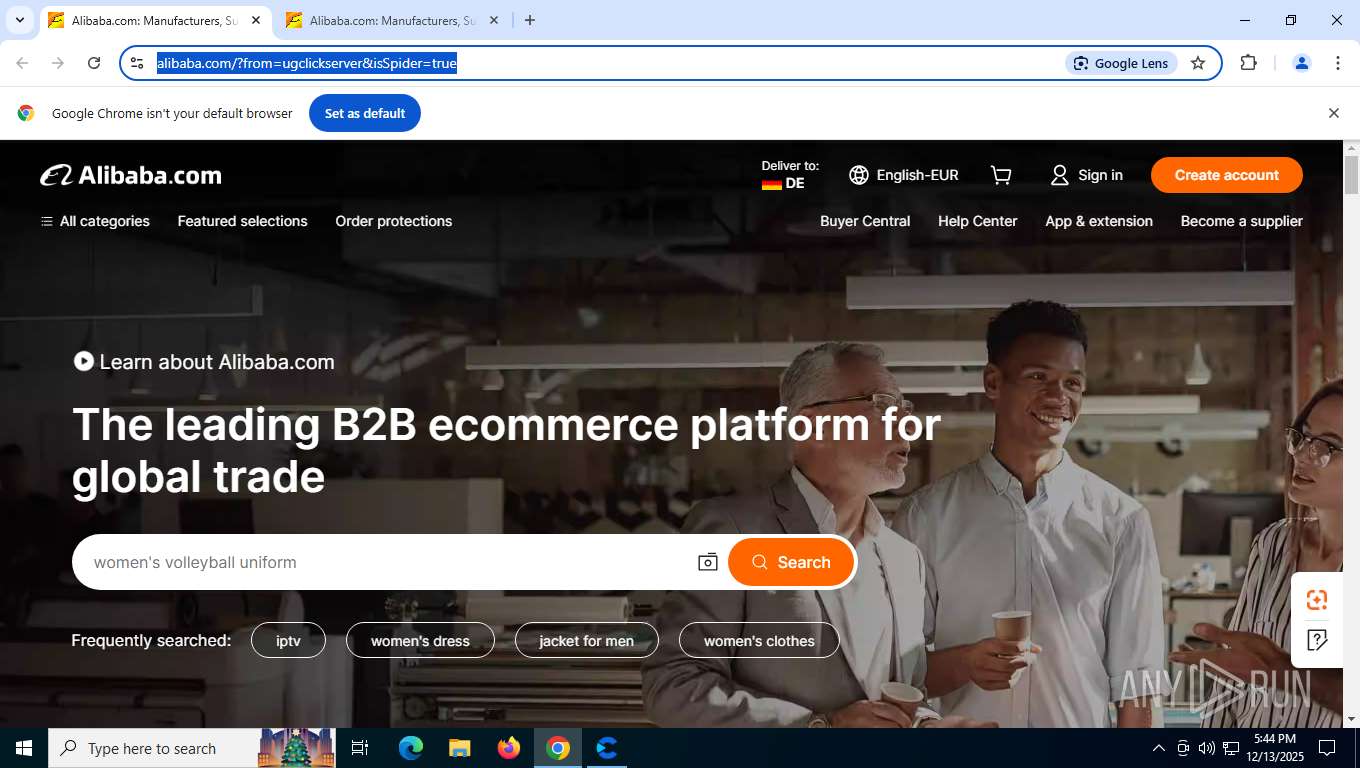Open the notification center icon
This screenshot has height=768, width=1360.
tap(1327, 748)
